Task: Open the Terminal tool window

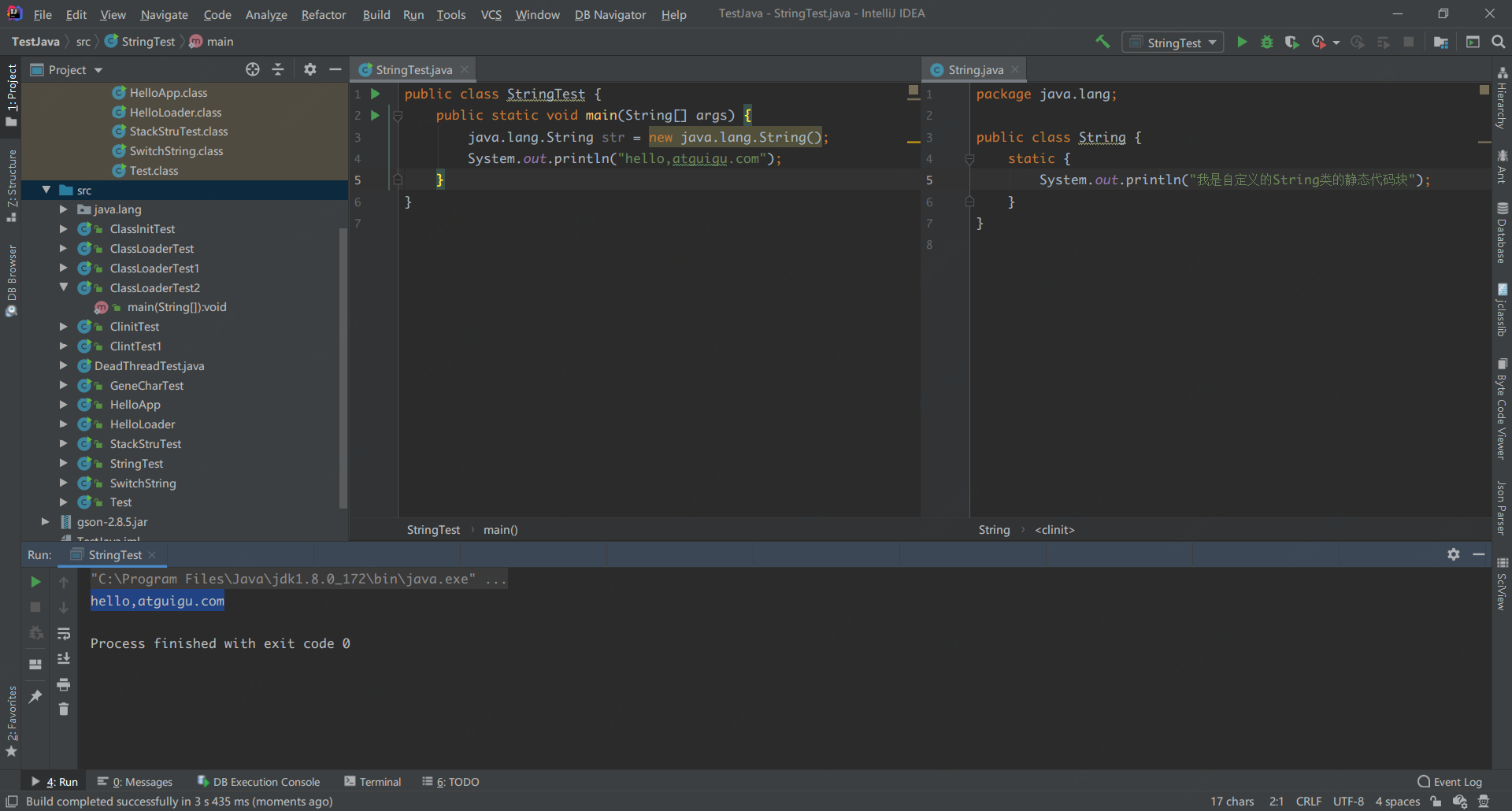Action: click(372, 781)
